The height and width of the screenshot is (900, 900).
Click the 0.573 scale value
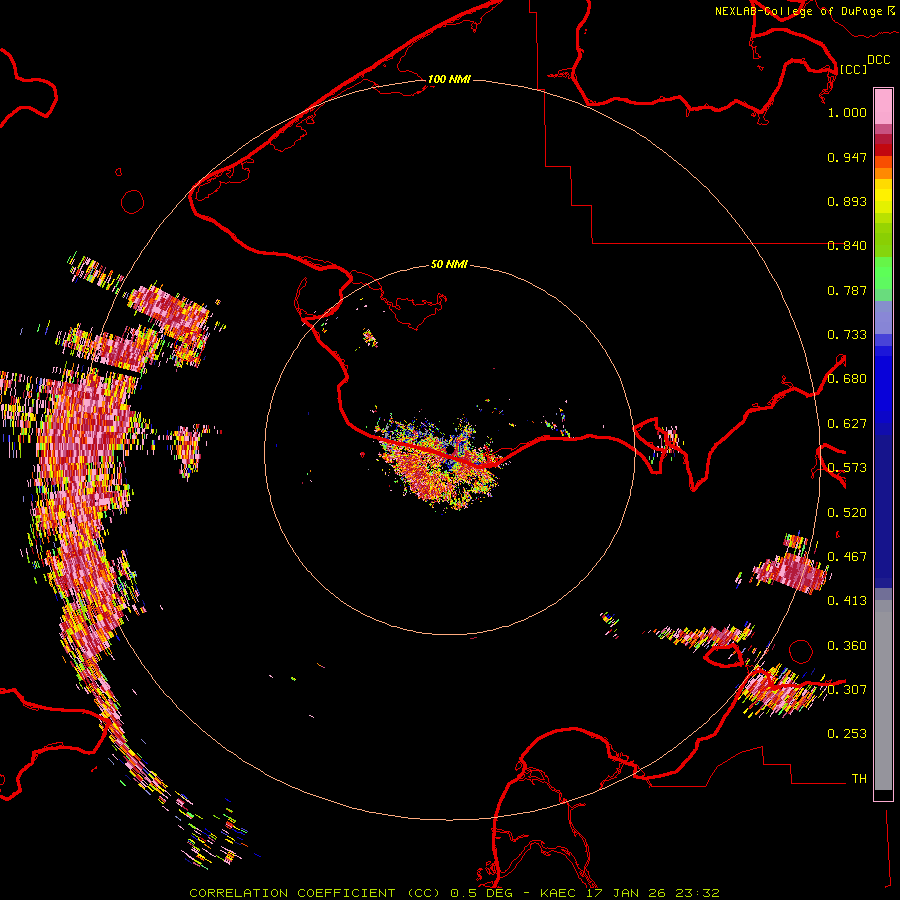847,468
